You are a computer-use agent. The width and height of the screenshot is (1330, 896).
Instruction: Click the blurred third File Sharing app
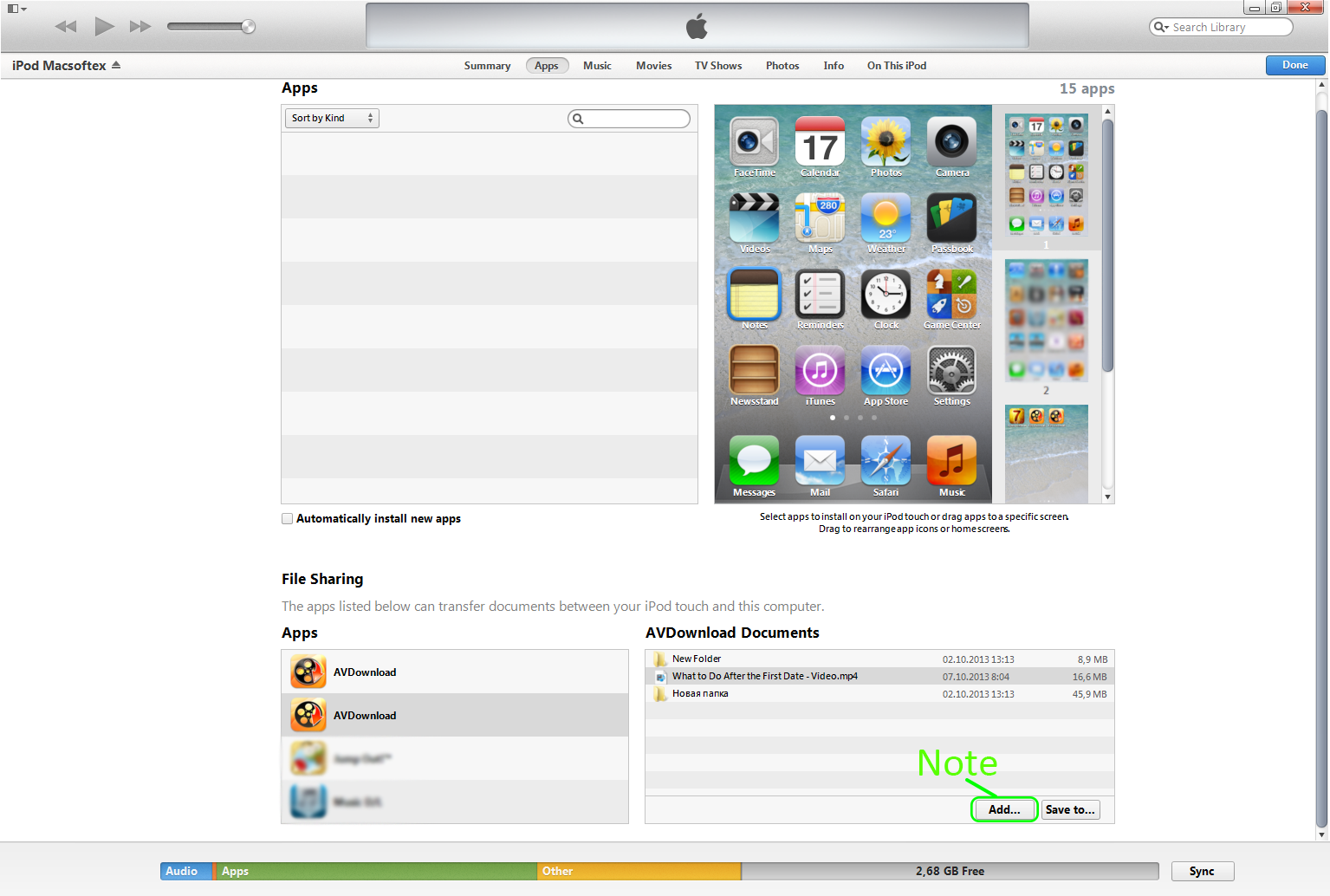point(455,758)
